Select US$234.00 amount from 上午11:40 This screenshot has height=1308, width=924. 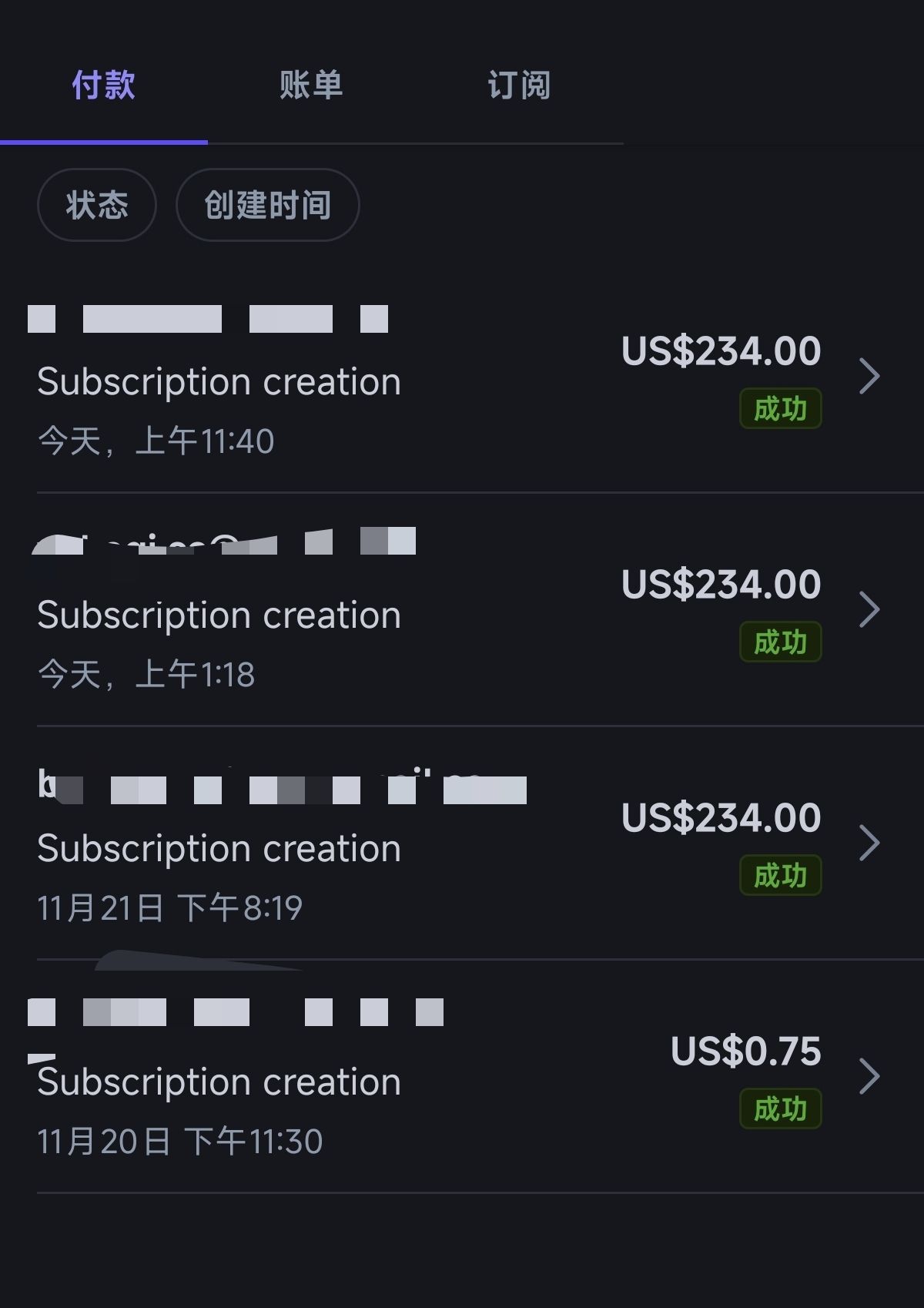(x=721, y=351)
